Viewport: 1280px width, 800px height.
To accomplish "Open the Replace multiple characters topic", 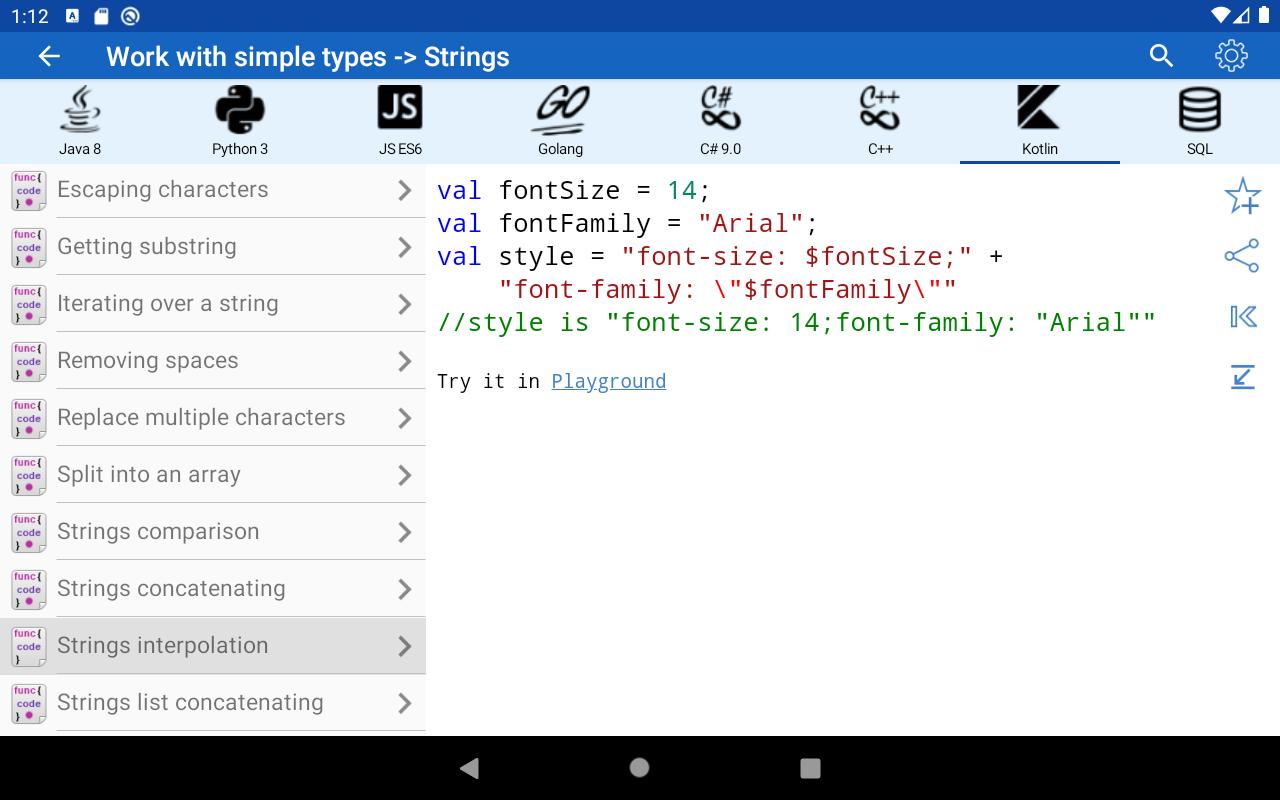I will [213, 418].
